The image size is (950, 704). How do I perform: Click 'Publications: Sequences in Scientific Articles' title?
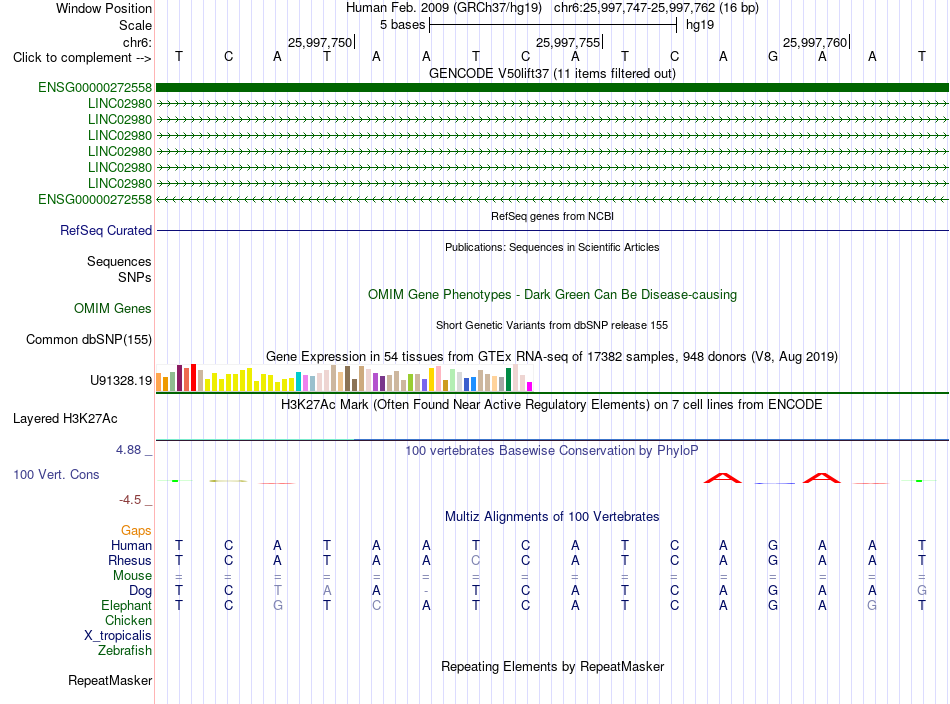(552, 247)
